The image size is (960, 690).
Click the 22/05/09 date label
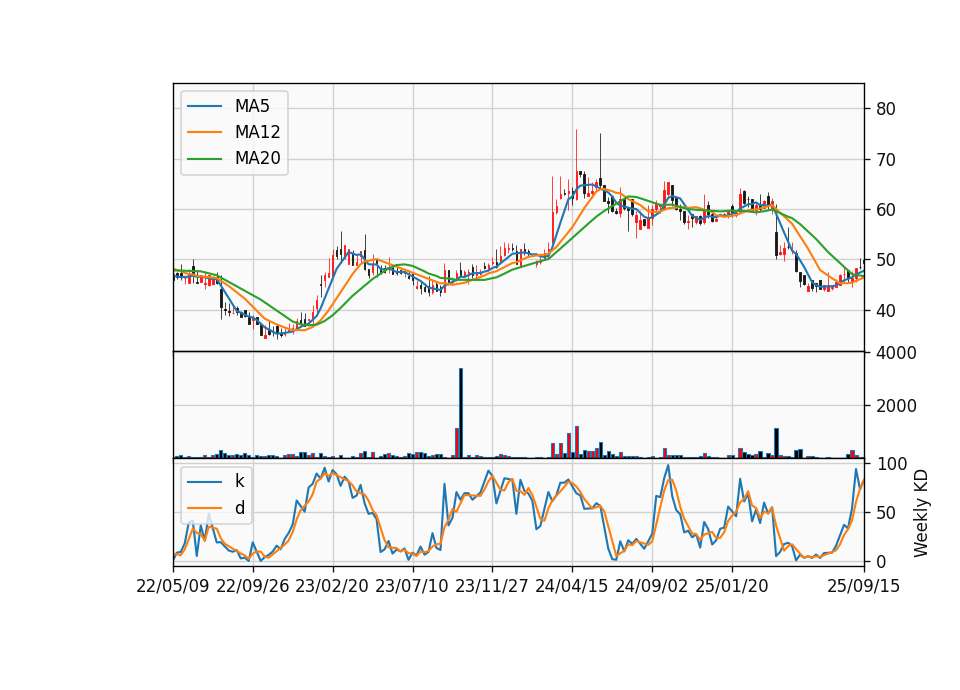(173, 587)
